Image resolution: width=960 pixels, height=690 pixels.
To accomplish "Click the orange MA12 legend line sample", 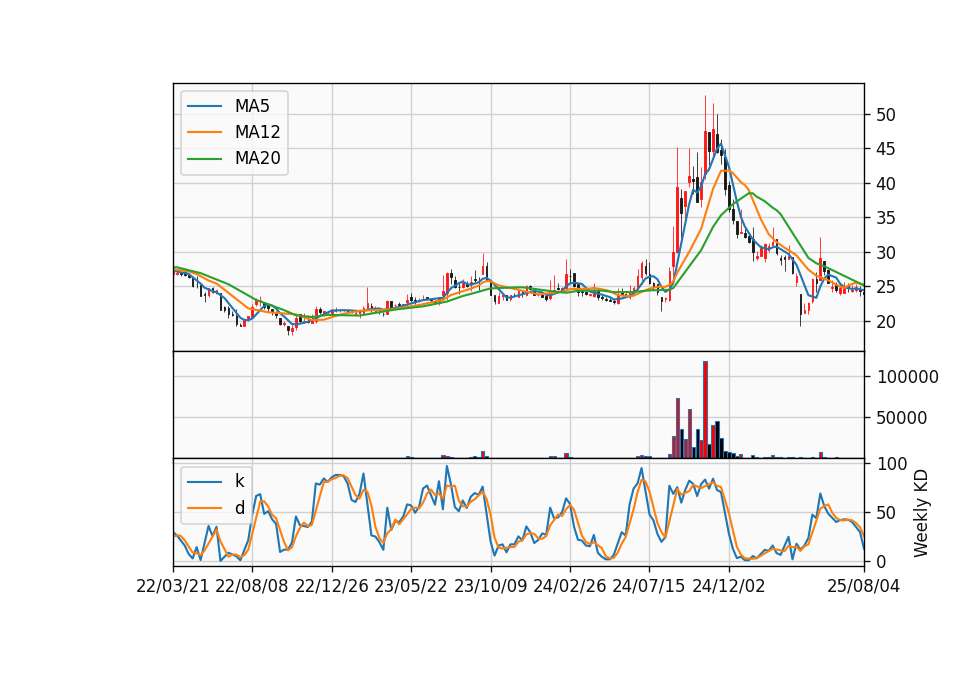I will tap(204, 132).
